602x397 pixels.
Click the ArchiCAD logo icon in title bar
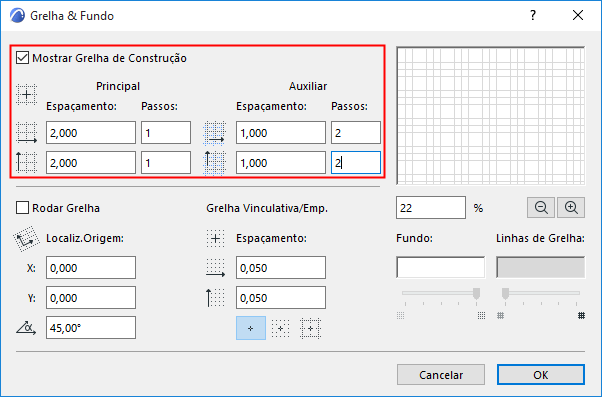[x=17, y=16]
